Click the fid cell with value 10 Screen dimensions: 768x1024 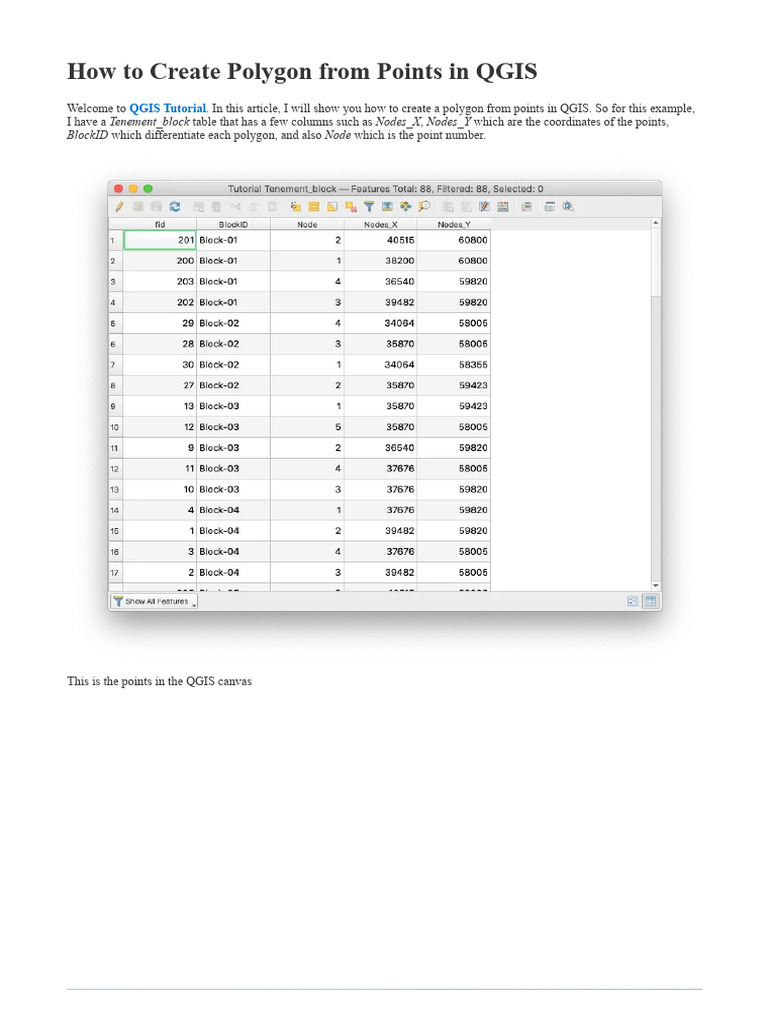click(x=160, y=489)
